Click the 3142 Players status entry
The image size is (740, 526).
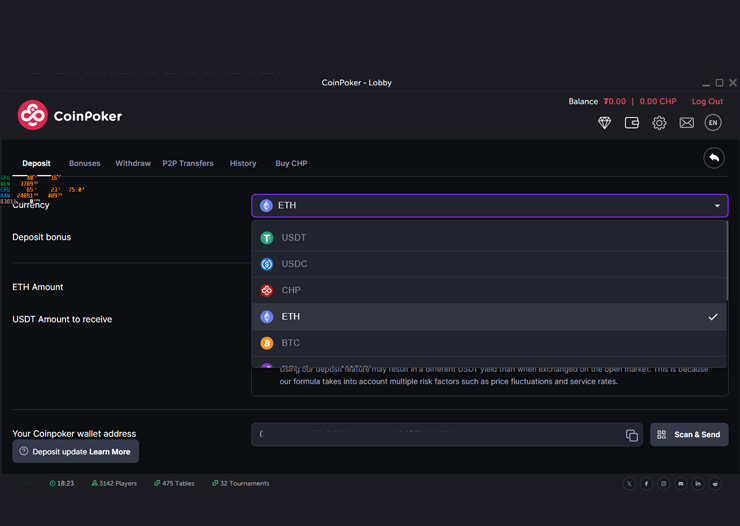(x=114, y=484)
